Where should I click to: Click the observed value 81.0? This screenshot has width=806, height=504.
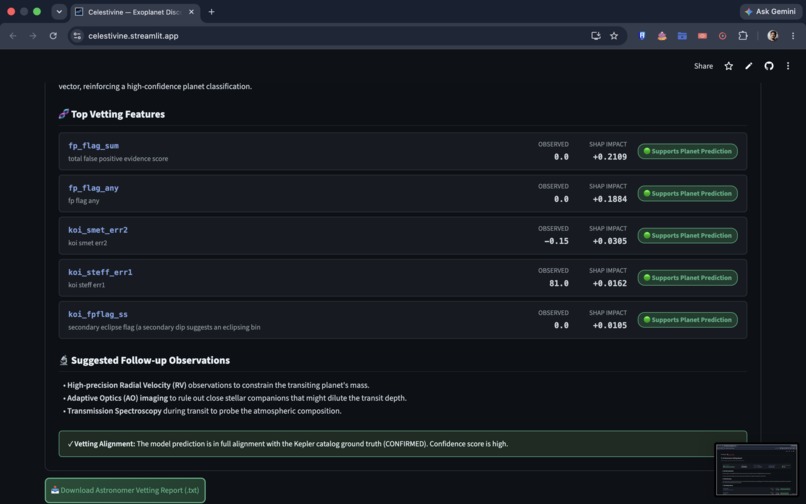(559, 283)
